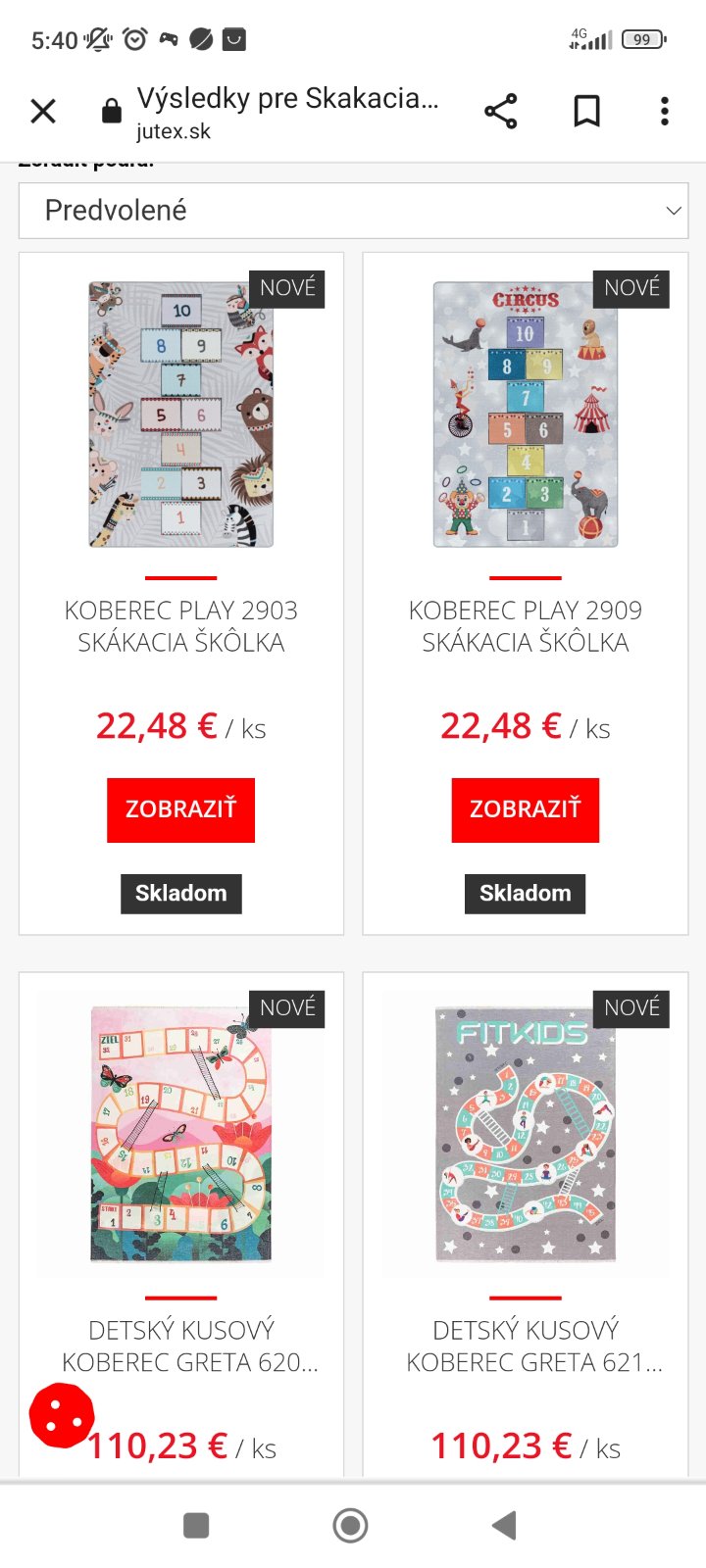
Task: Click ZOBRAZIŤ for Koberec Play 2909
Action: point(525,809)
